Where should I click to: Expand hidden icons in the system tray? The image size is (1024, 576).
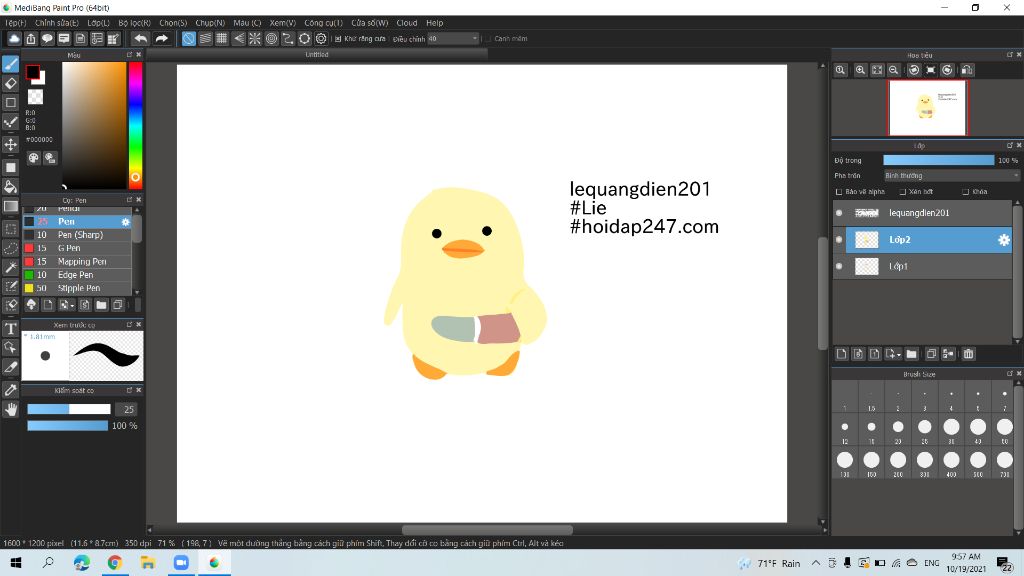pos(816,563)
